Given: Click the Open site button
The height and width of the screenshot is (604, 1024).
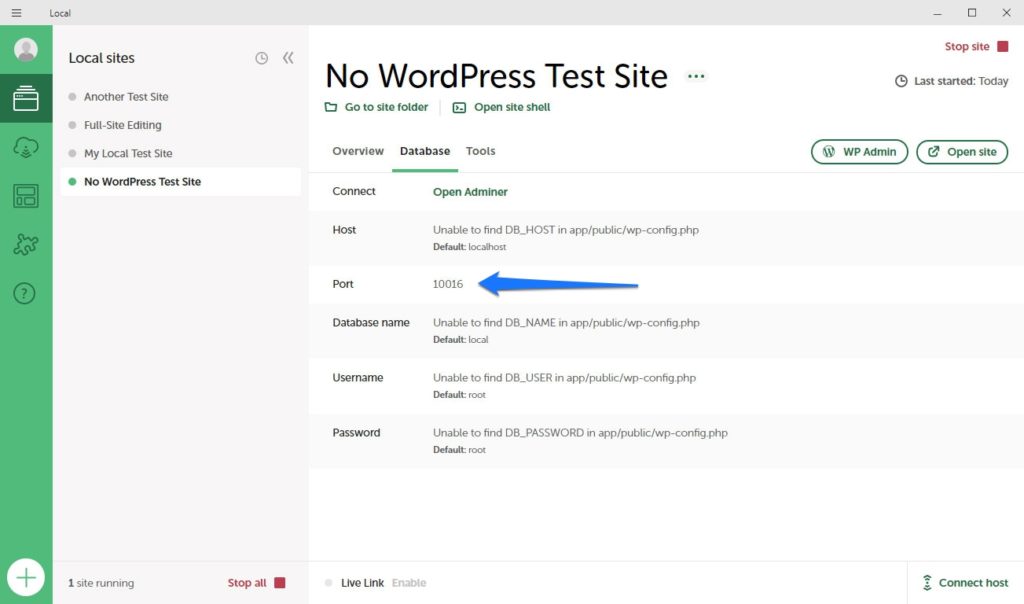Looking at the screenshot, I should click(962, 151).
